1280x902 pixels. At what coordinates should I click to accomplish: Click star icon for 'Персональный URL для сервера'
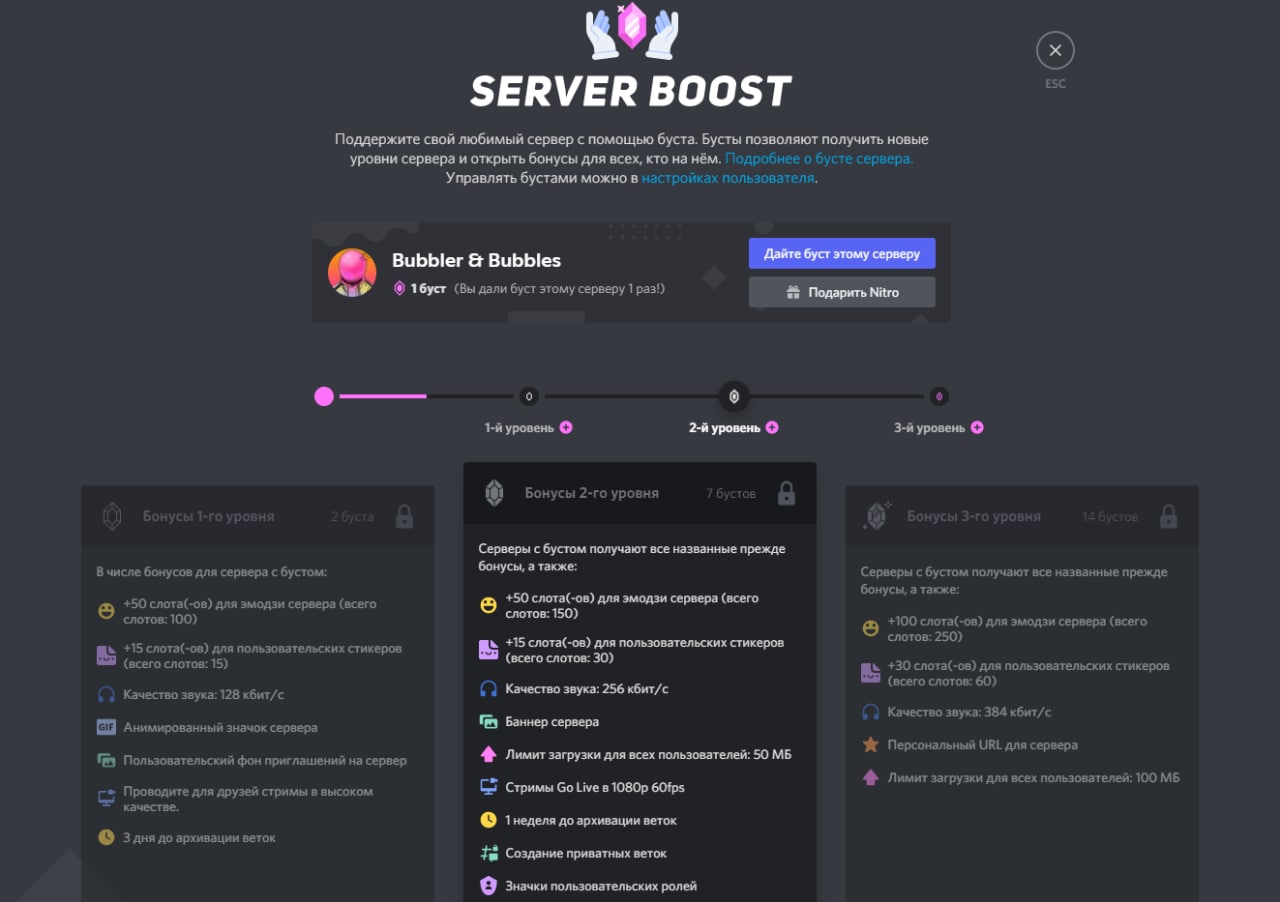(870, 745)
